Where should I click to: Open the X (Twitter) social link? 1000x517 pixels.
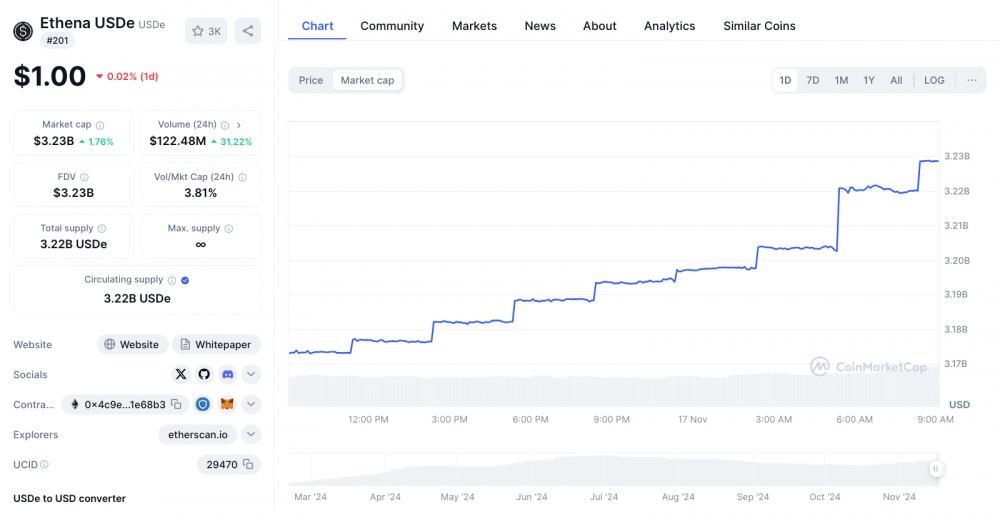[181, 374]
